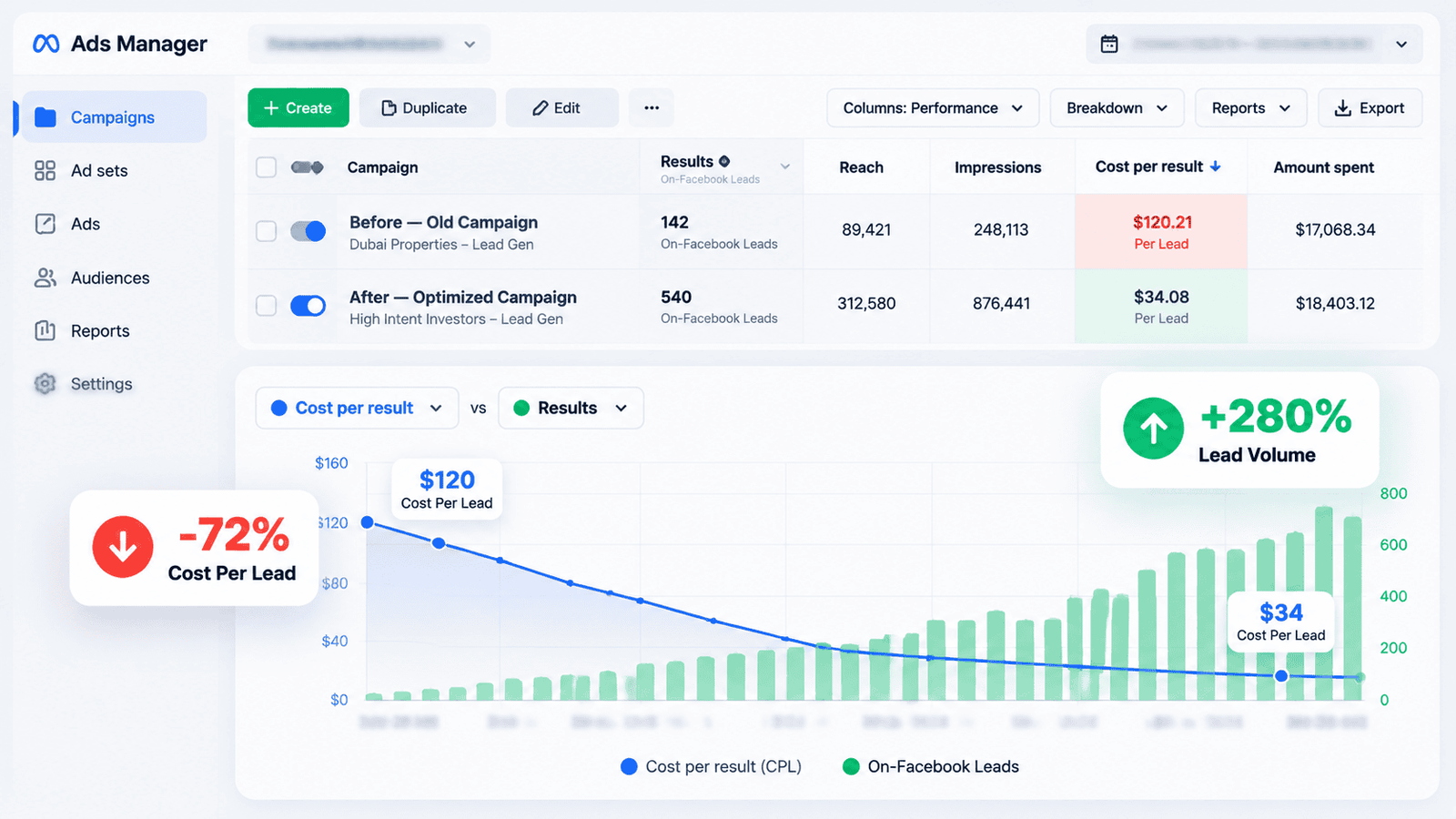This screenshot has width=1456, height=819.
Task: Open the Results metric dropdown in chart
Action: pos(571,408)
